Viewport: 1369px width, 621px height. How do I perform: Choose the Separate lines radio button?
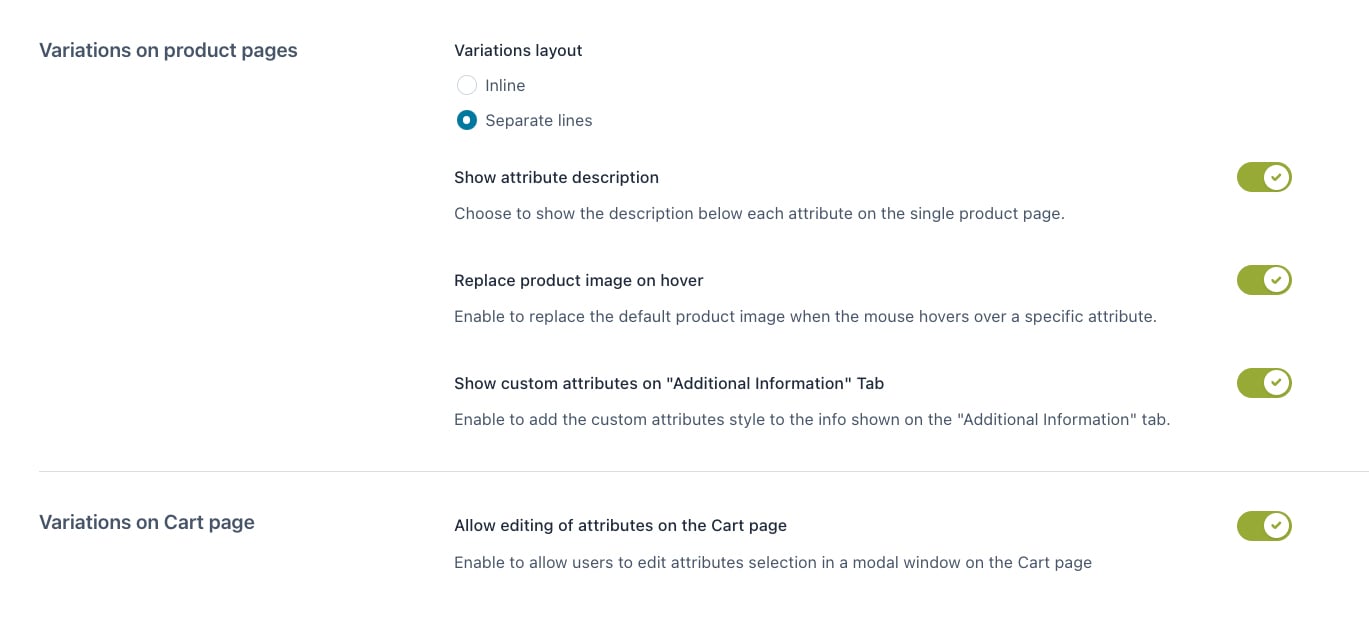(x=466, y=120)
